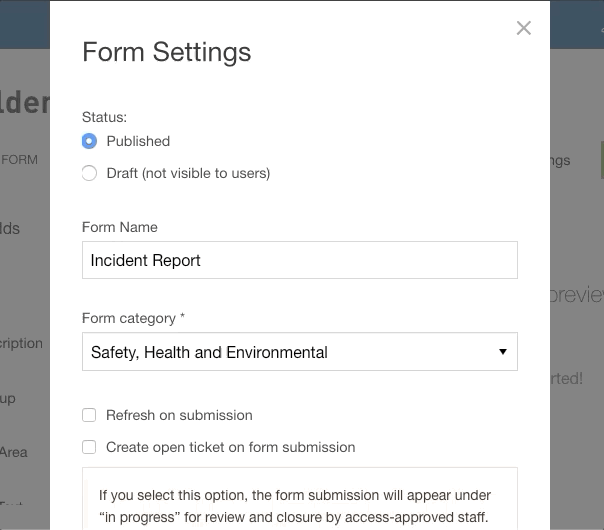
Task: Switch to the FORM tab behind dialog
Action: coord(20,160)
